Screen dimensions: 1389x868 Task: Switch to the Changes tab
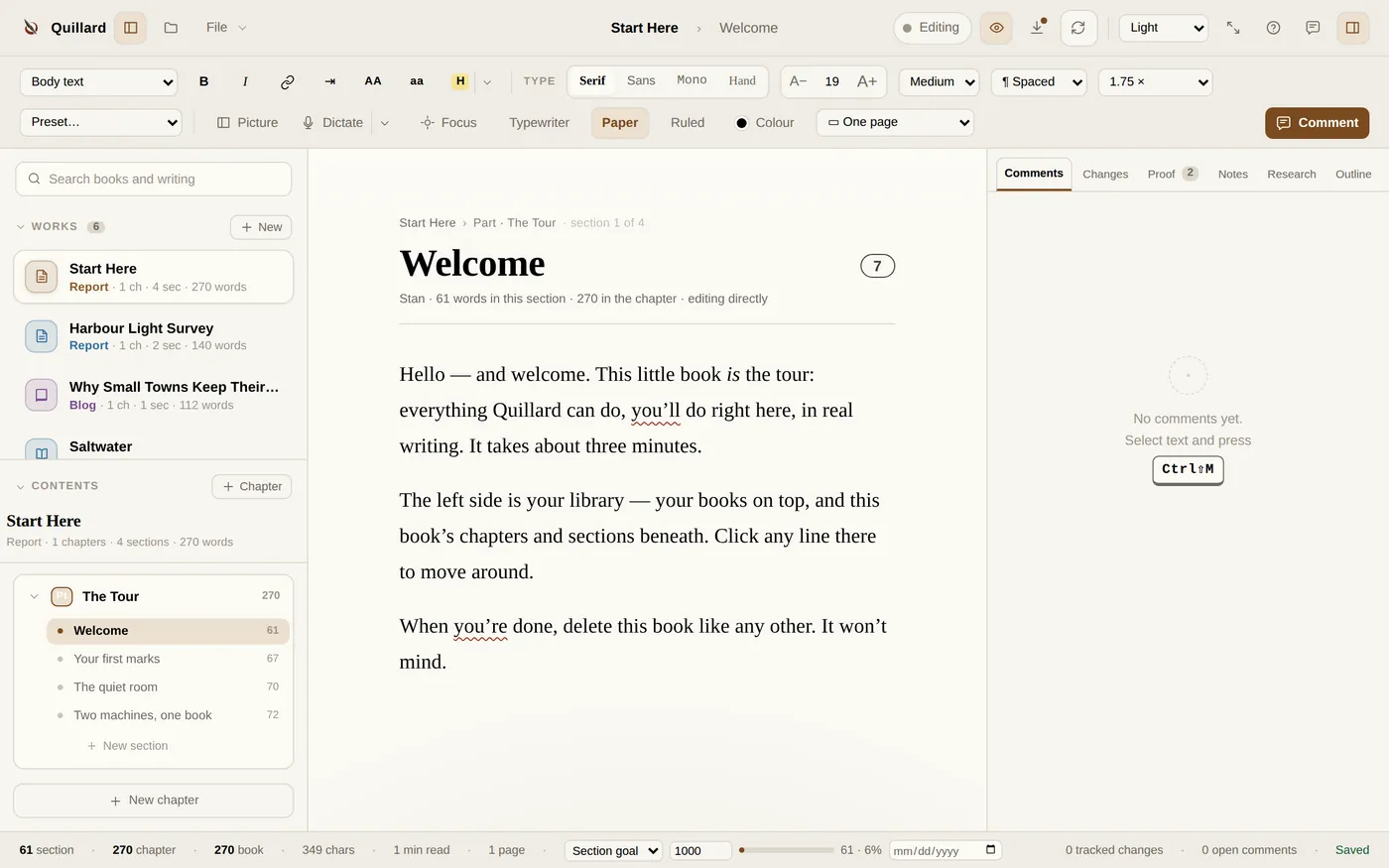[x=1105, y=174]
